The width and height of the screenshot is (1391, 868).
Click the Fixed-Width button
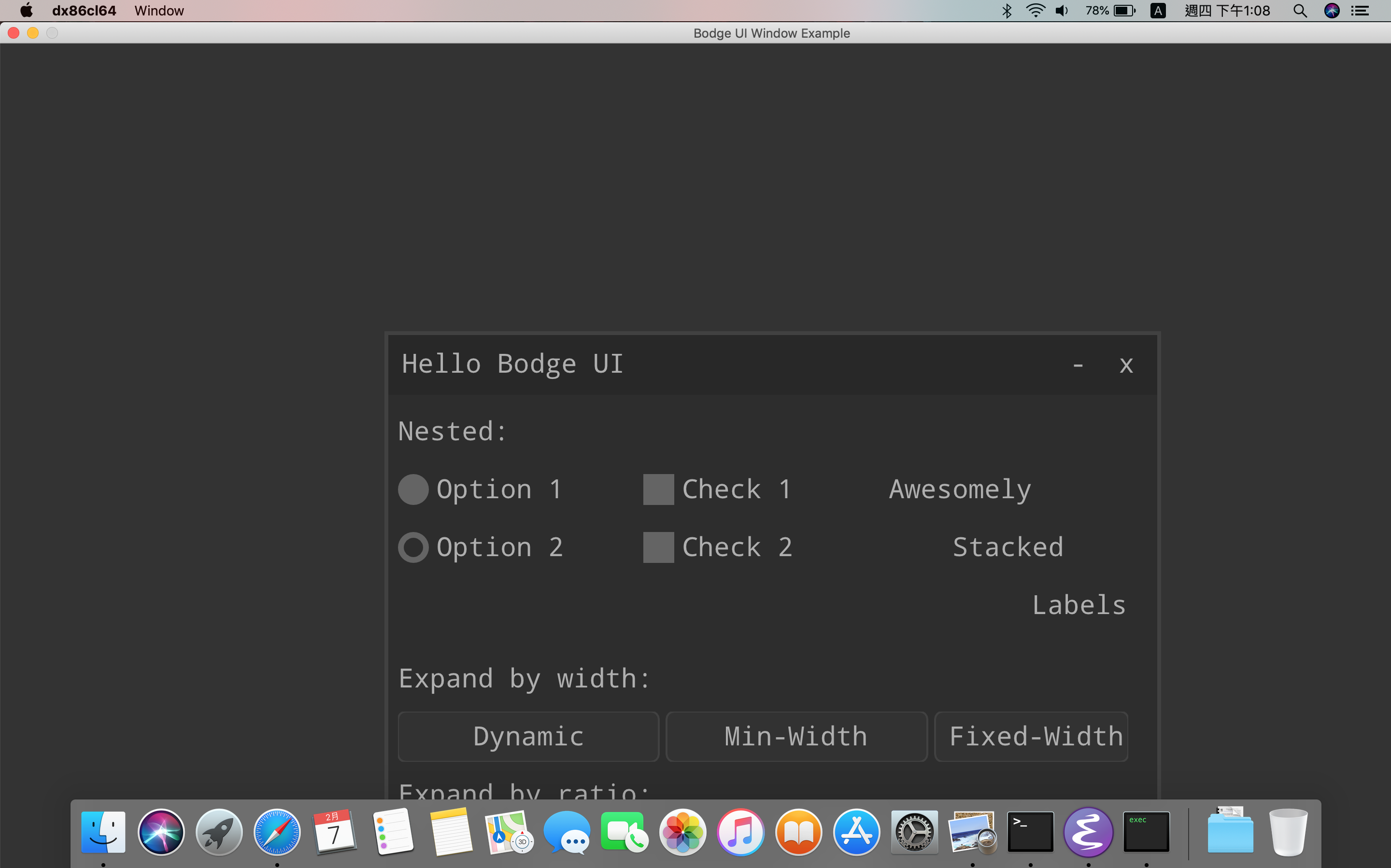pos(1032,737)
